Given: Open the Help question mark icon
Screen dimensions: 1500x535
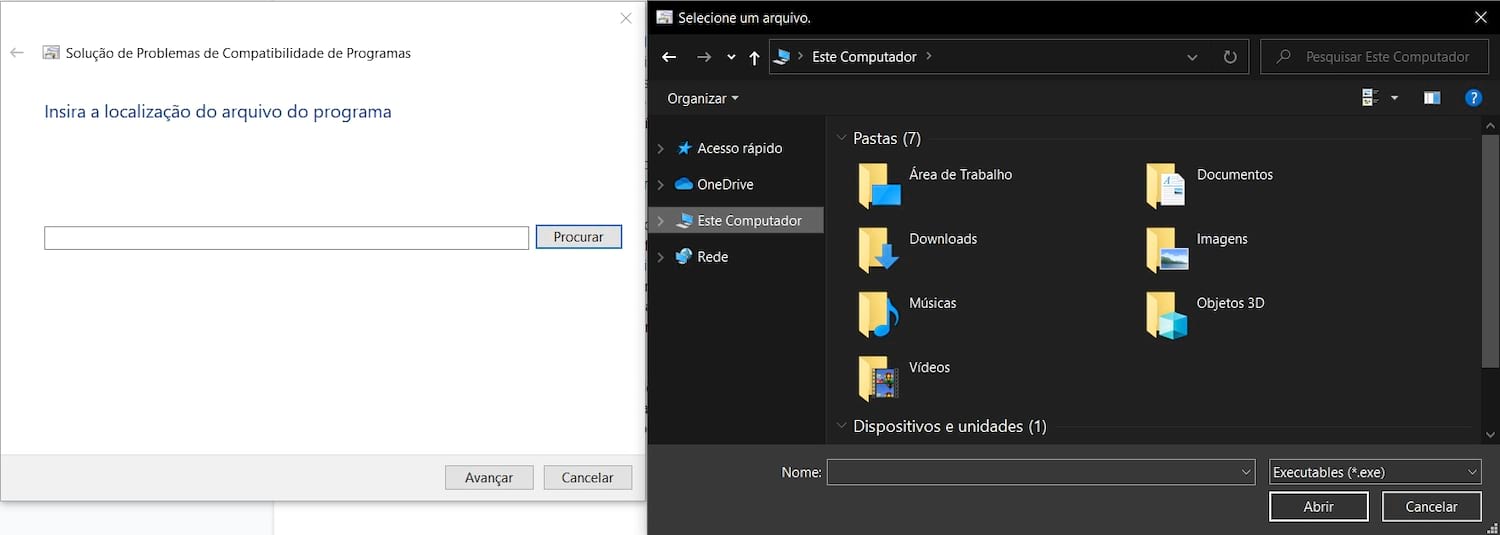Looking at the screenshot, I should click(1472, 98).
